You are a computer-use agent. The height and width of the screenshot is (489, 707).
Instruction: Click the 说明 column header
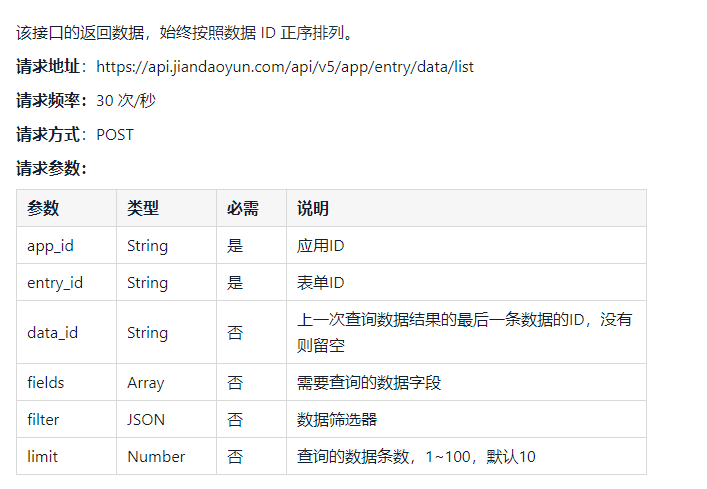coord(467,208)
